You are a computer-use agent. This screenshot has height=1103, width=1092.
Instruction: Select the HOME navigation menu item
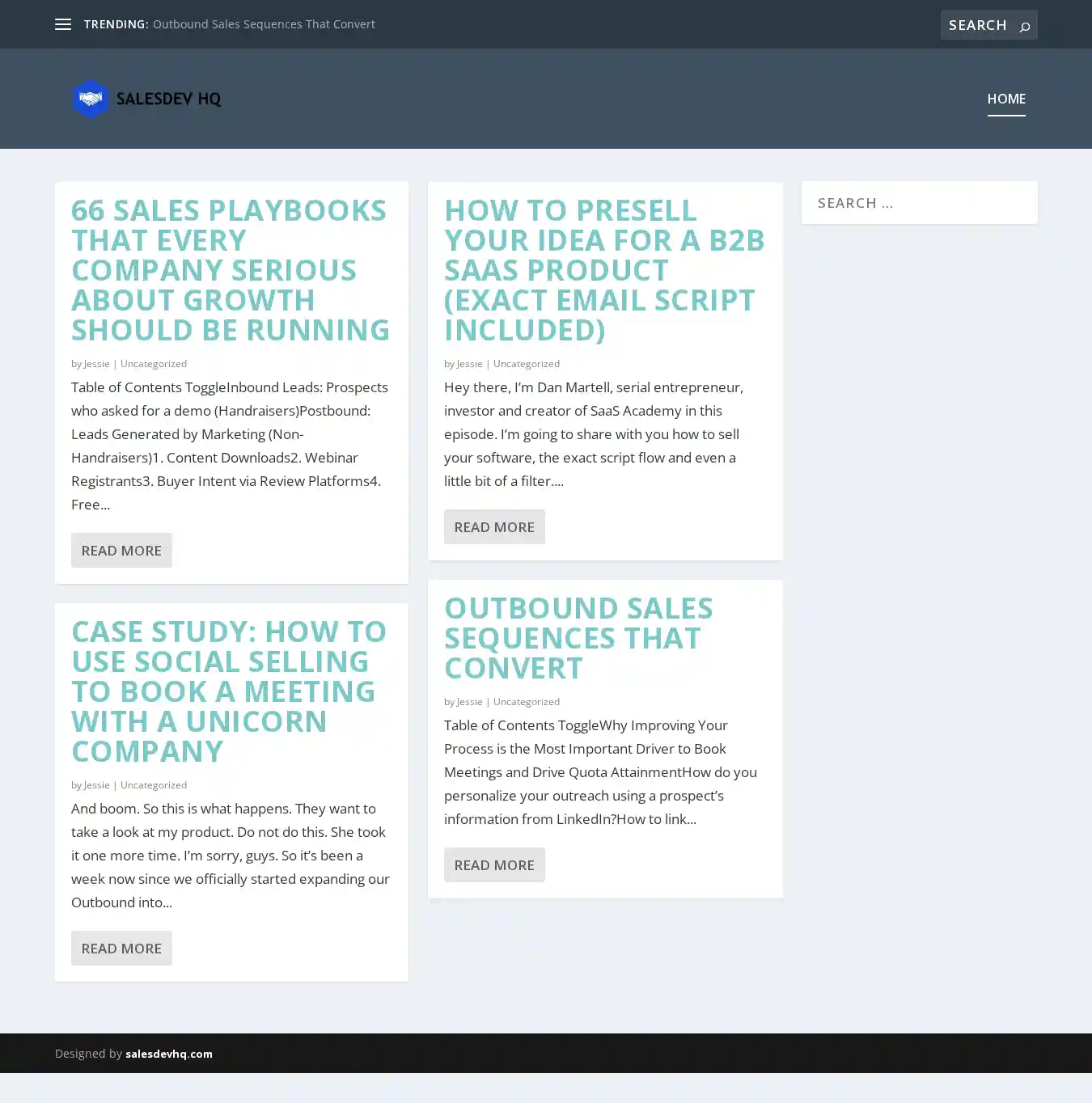(x=1005, y=99)
